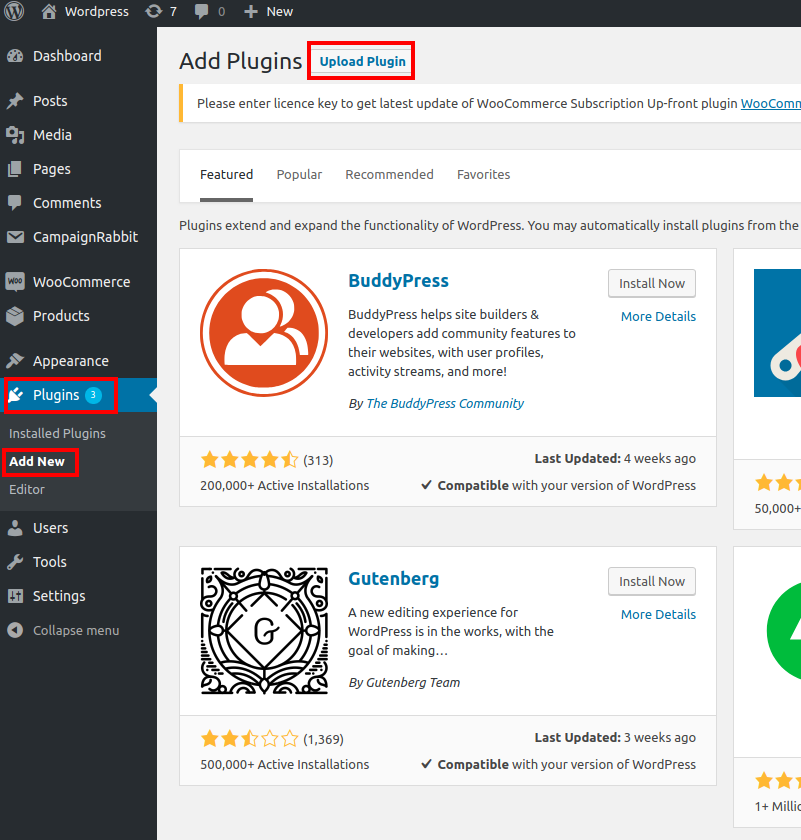Viewport: 801px width, 840px height.
Task: Switch to the Featured tab
Action: pos(226,175)
